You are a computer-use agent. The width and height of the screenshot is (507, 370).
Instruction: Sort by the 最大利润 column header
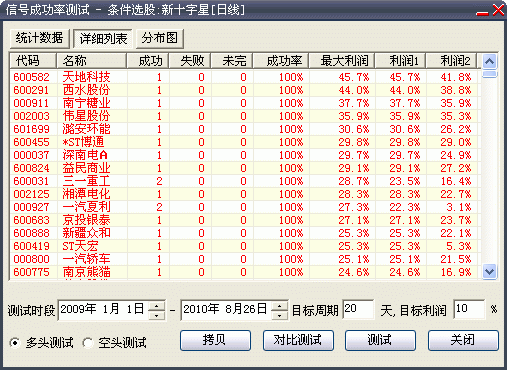[342, 61]
